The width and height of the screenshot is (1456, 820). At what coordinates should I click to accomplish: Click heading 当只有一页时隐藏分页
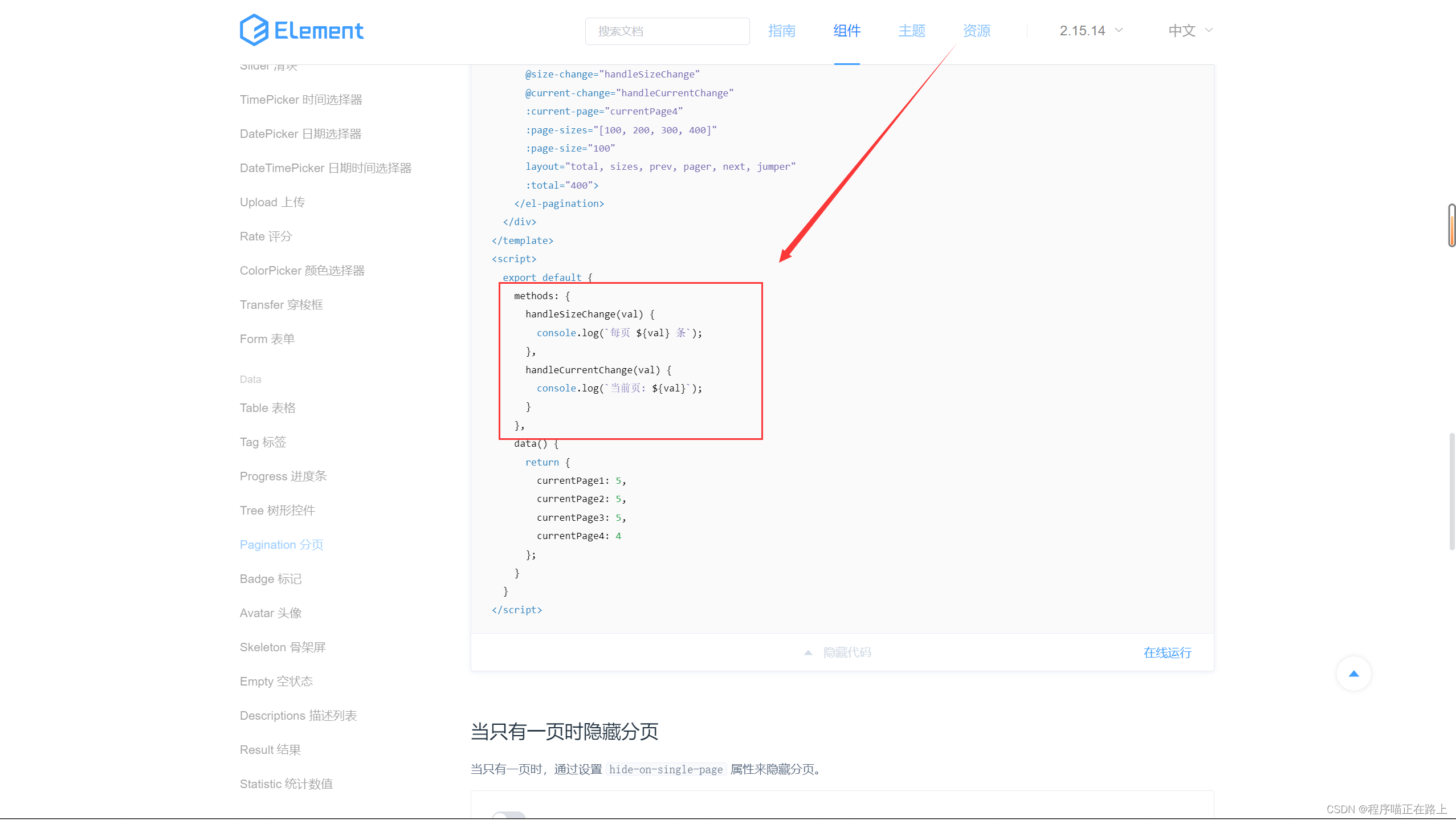click(564, 732)
